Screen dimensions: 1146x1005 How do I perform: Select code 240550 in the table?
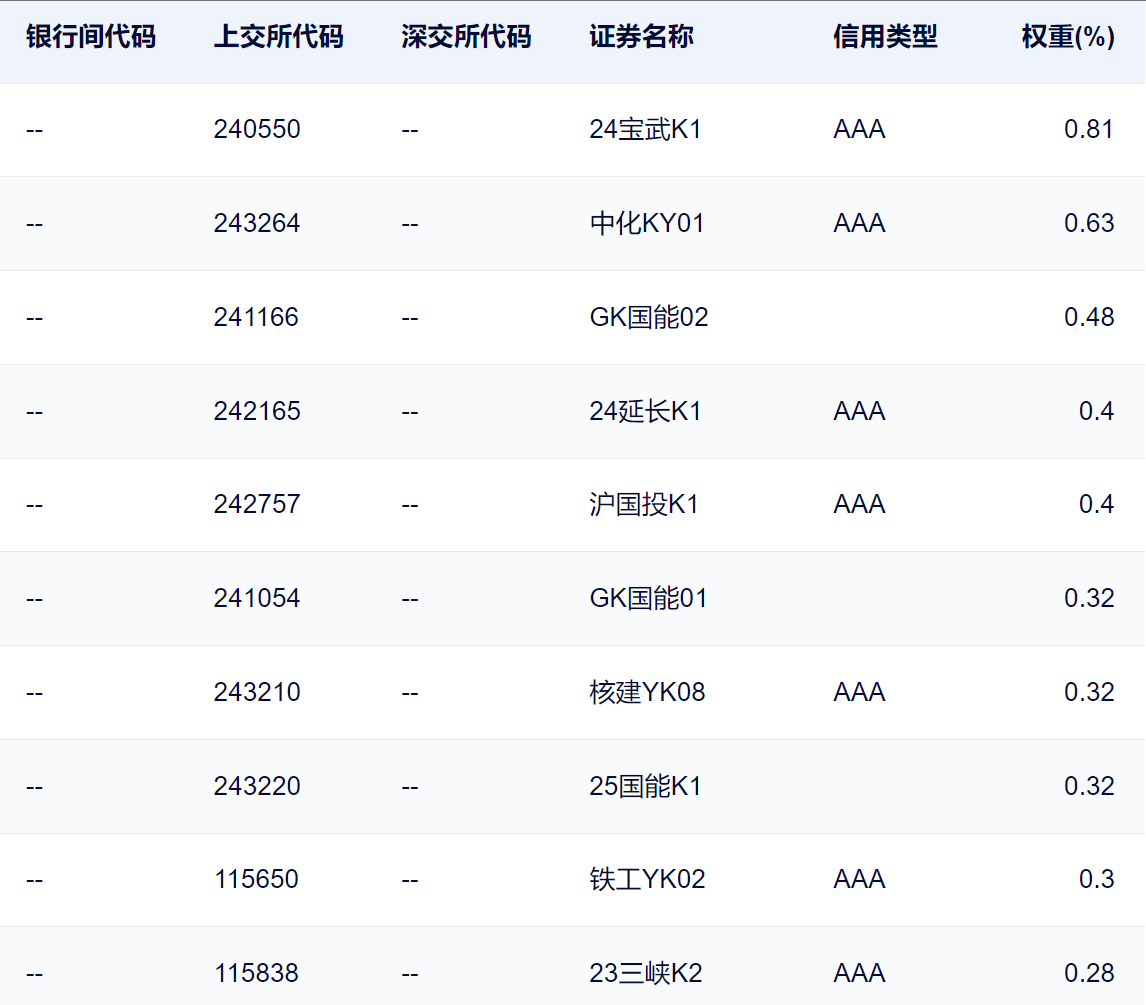[x=257, y=129]
